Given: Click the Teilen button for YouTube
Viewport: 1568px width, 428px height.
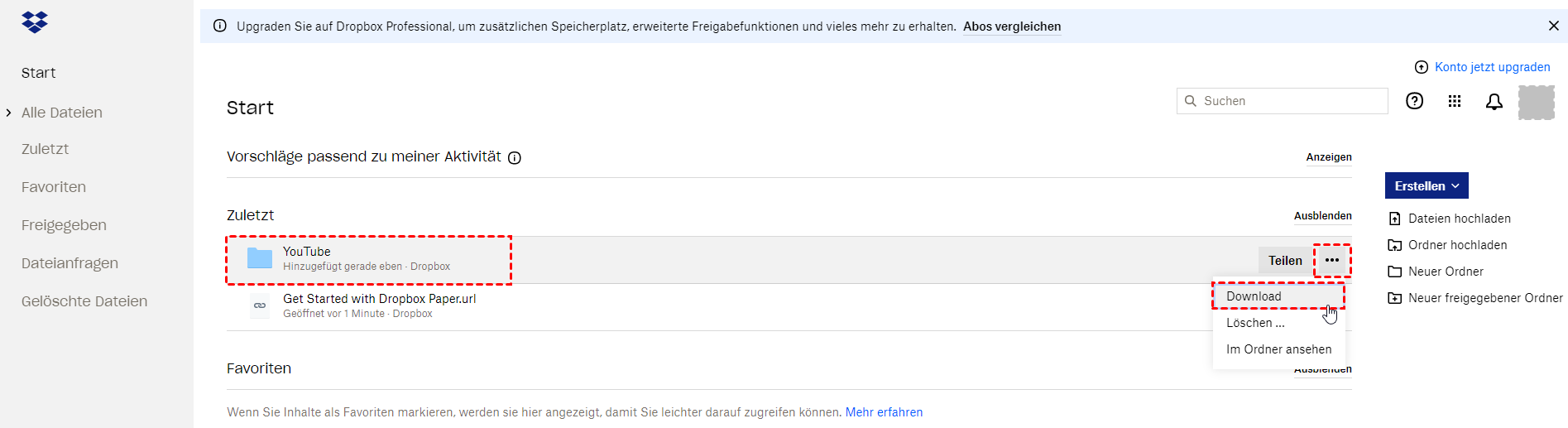Looking at the screenshot, I should (1284, 261).
